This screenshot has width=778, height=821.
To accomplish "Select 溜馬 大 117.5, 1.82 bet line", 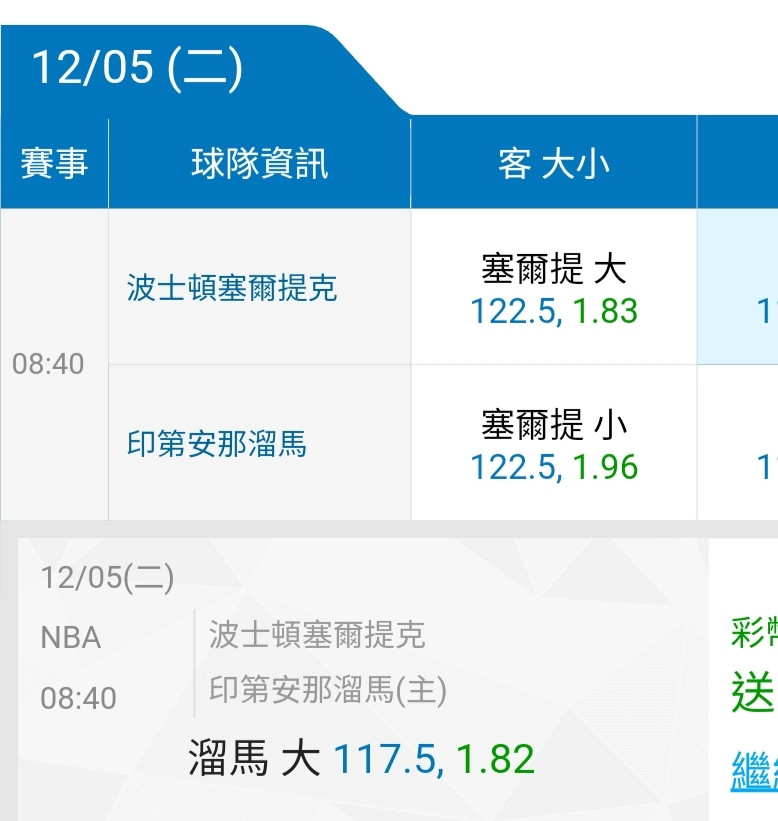I will [x=361, y=758].
